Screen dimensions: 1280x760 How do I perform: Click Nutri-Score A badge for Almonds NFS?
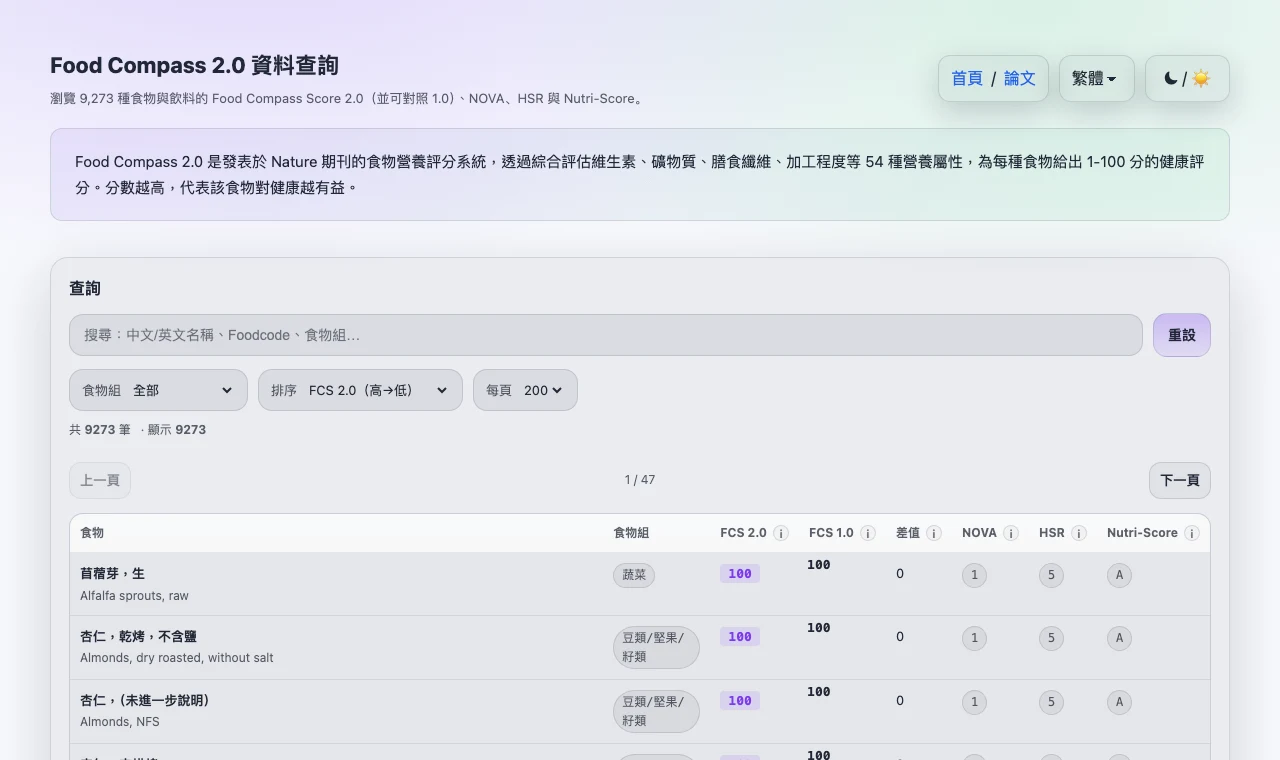1119,702
